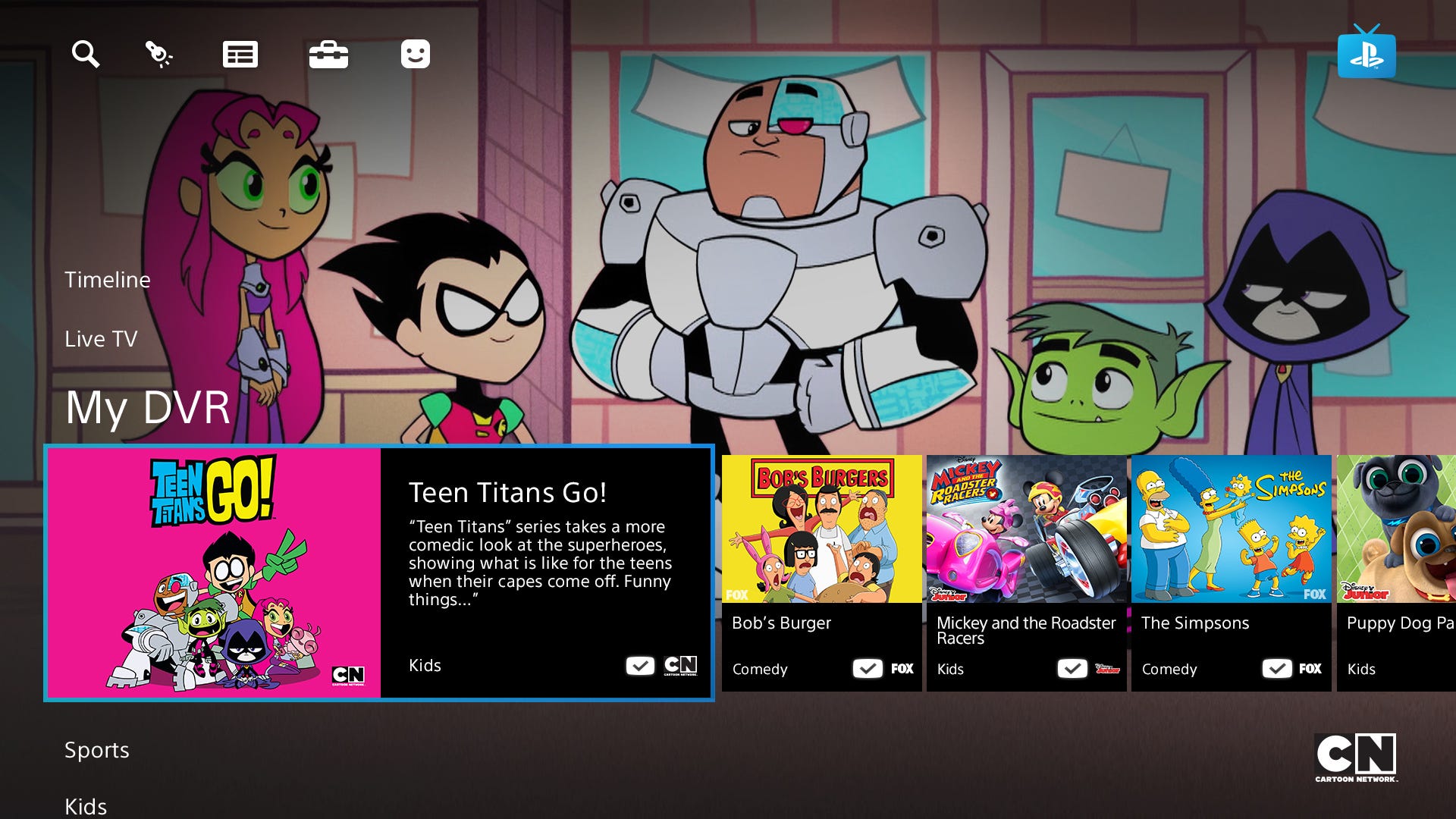Open the Kids category at bottom
Viewport: 1456px width, 819px height.
(86, 807)
